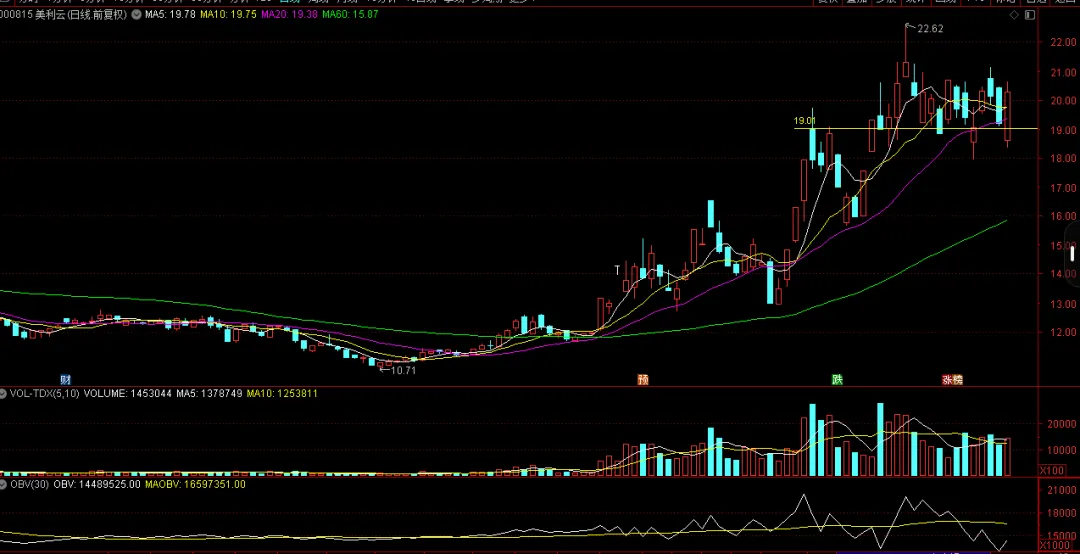Click the 22.62 high price label

[930, 28]
